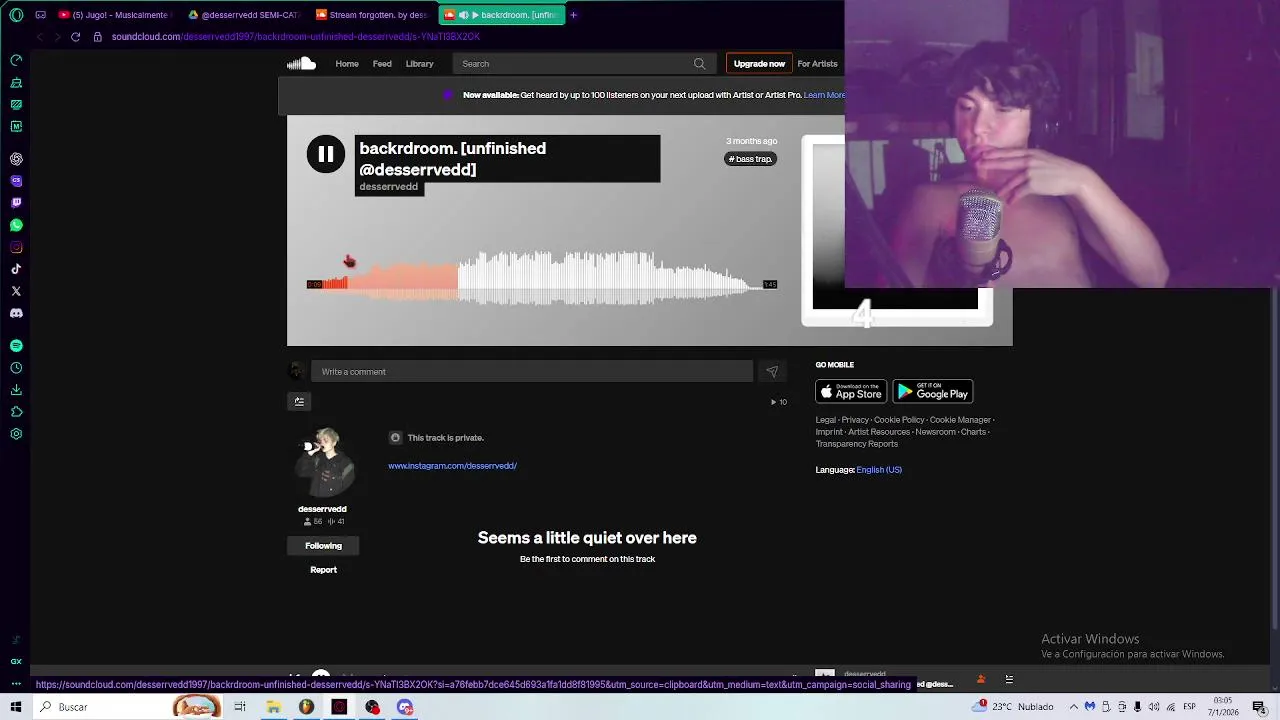This screenshot has height=720, width=1280.
Task: Open Downloads icon in sidebar
Action: tap(16, 390)
